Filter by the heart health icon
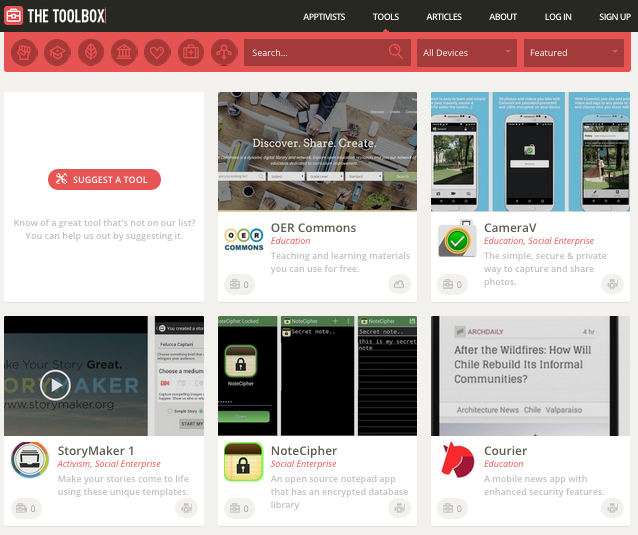Viewport: 638px width, 535px height. tap(157, 52)
